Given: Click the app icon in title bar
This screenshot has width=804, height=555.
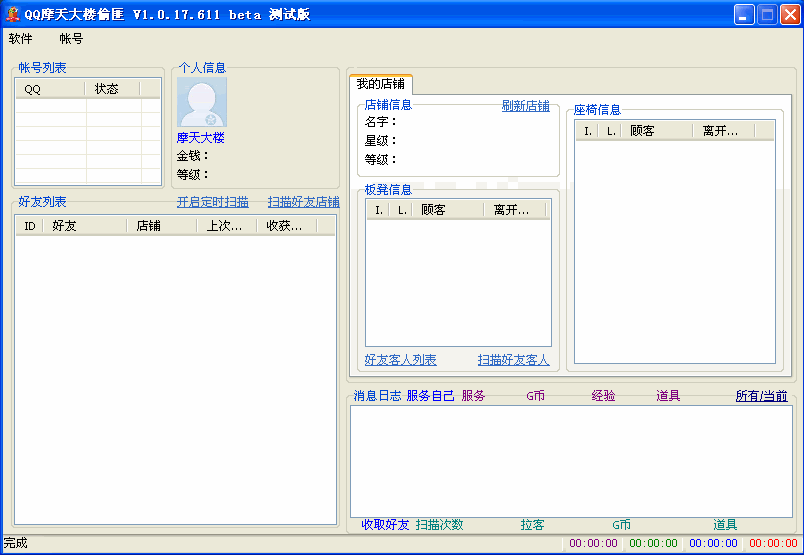Looking at the screenshot, I should click(x=13, y=14).
